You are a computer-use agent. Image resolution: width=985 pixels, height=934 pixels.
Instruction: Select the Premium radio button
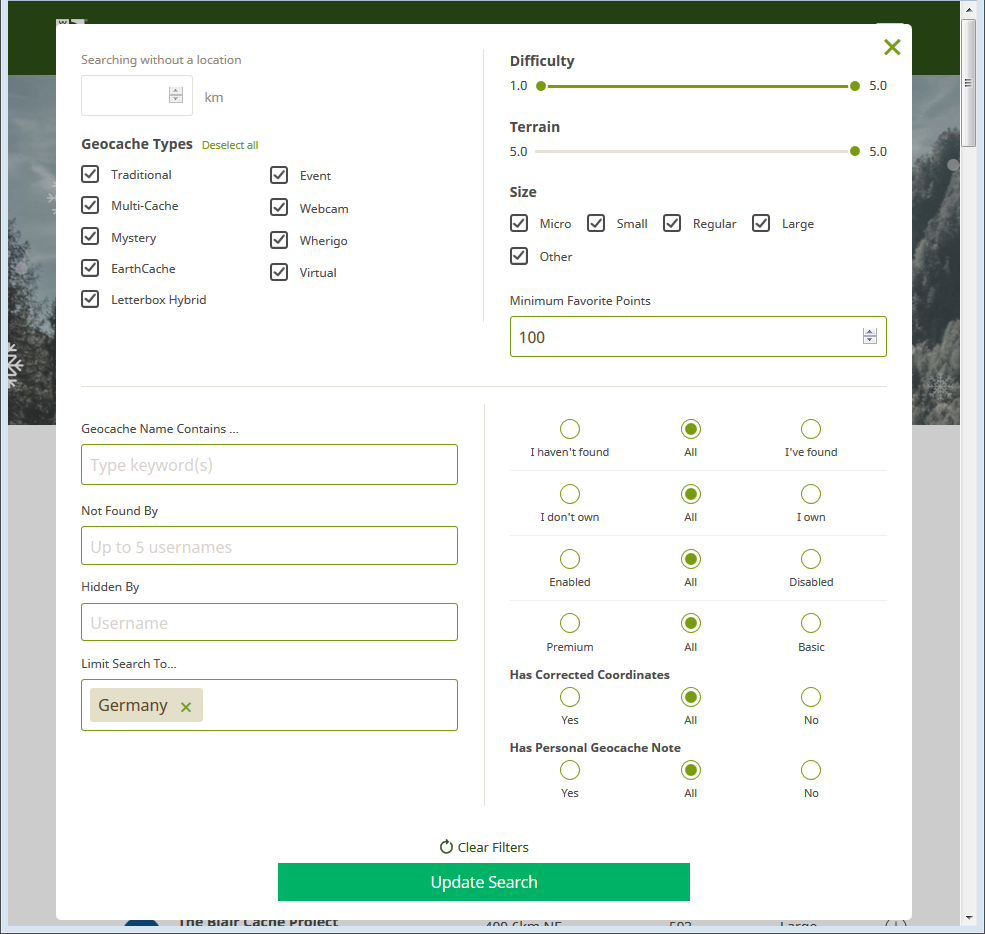570,623
